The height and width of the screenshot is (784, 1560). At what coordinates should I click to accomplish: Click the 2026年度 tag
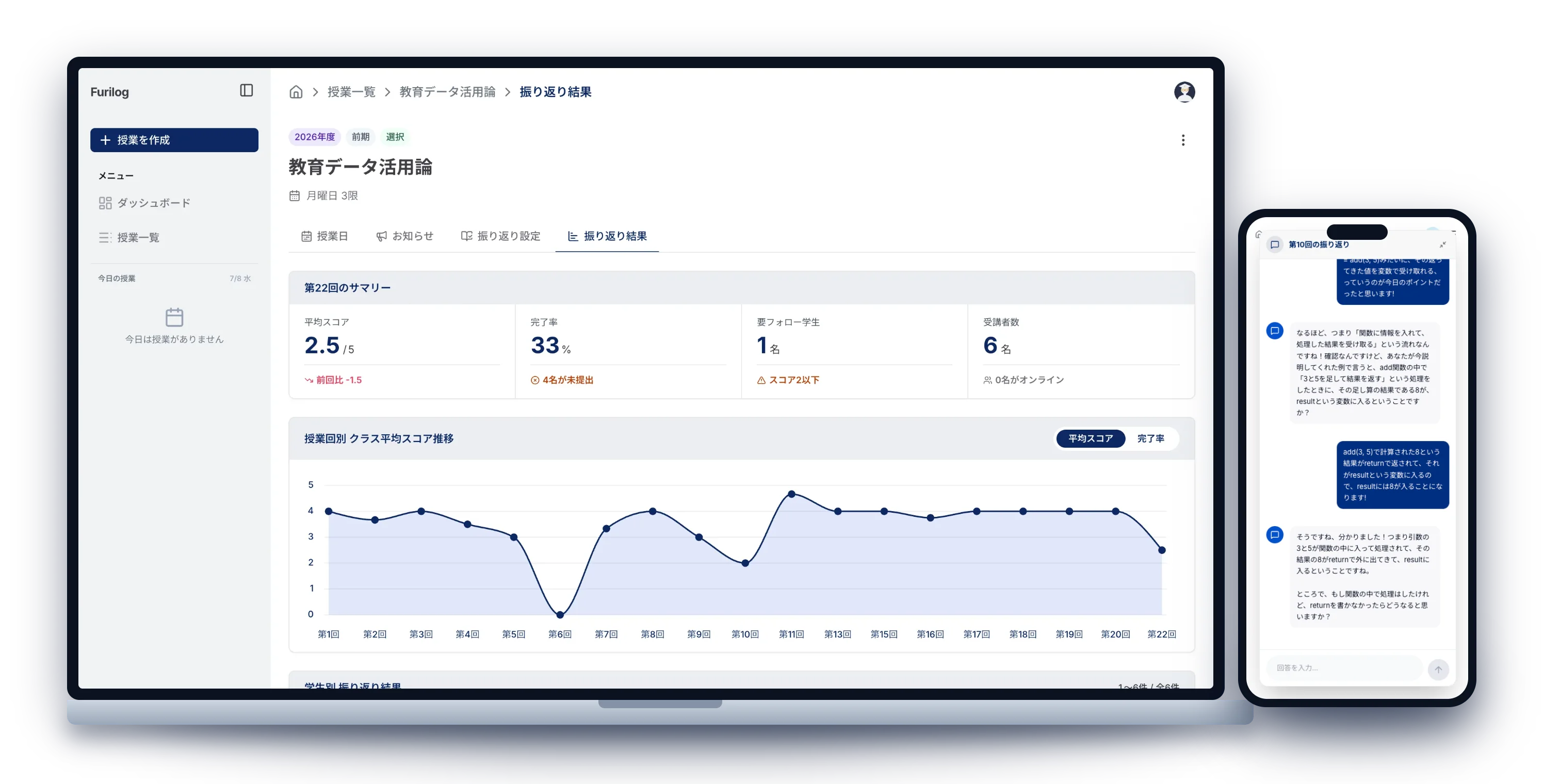pos(314,137)
